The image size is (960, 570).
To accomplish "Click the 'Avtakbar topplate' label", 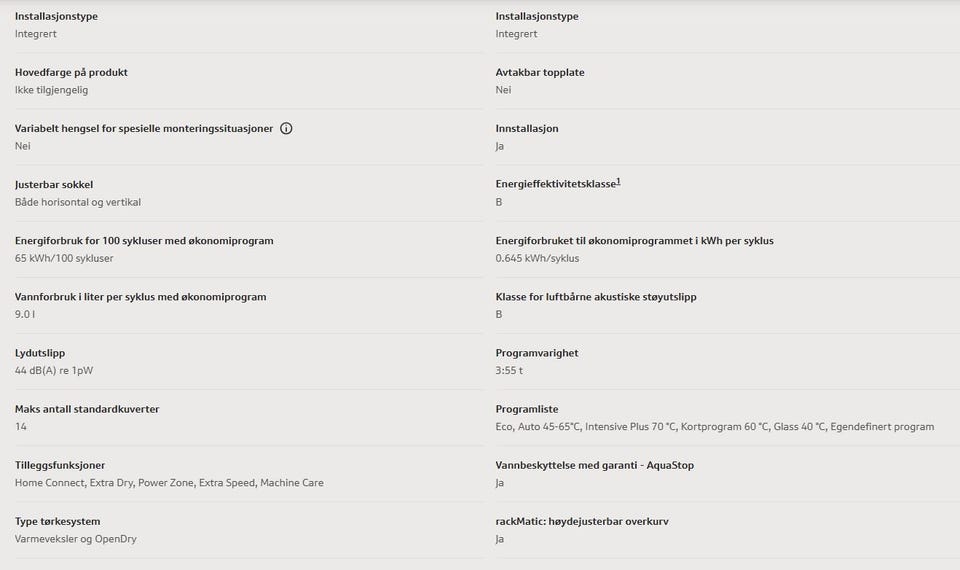I will [540, 73].
